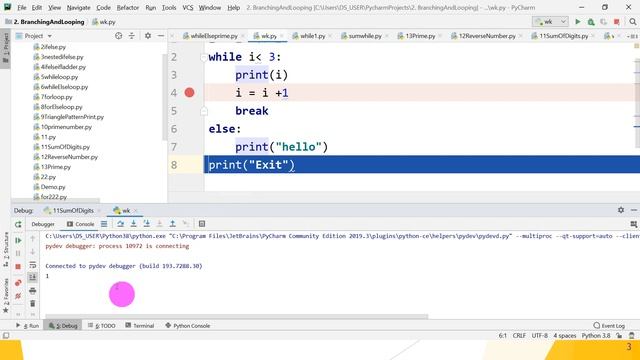Image resolution: width=640 pixels, height=360 pixels.
Task: Click Step Into in debug toolbar
Action: click(x=133, y=224)
